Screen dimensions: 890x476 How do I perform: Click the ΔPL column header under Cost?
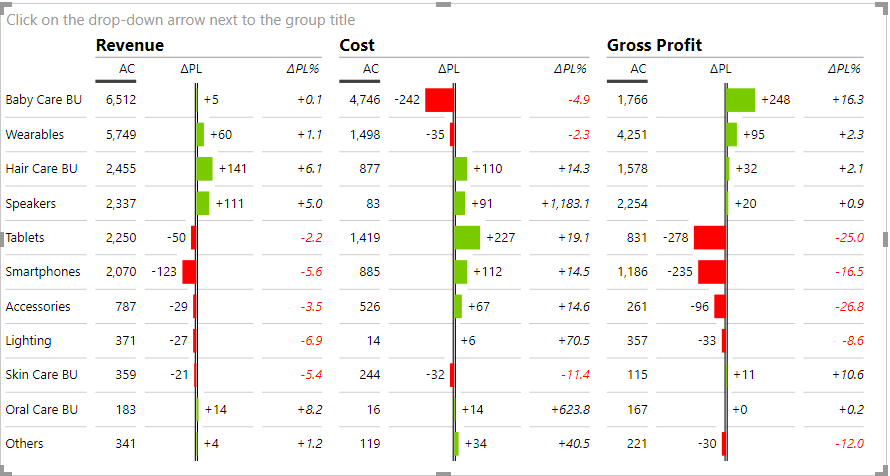pos(449,69)
